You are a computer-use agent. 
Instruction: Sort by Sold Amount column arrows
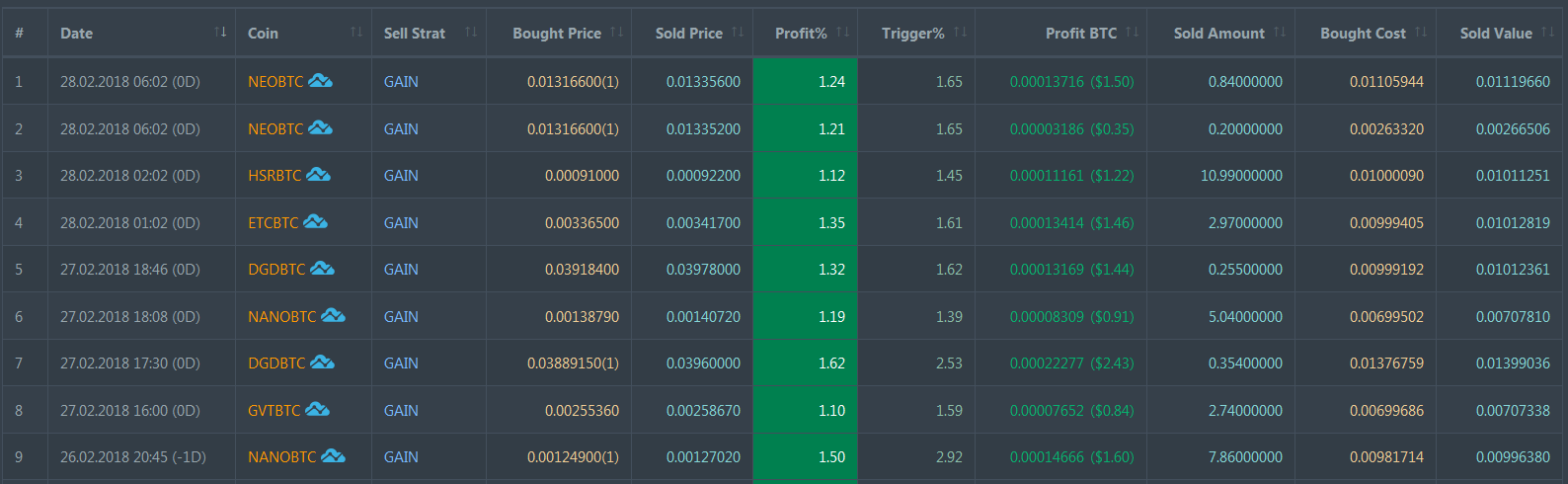click(1280, 33)
